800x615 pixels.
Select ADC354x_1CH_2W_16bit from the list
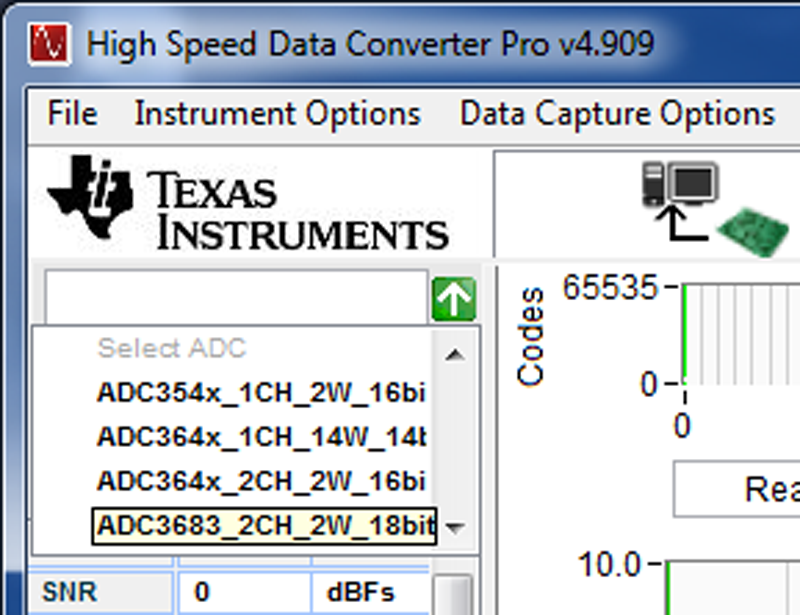click(x=261, y=392)
